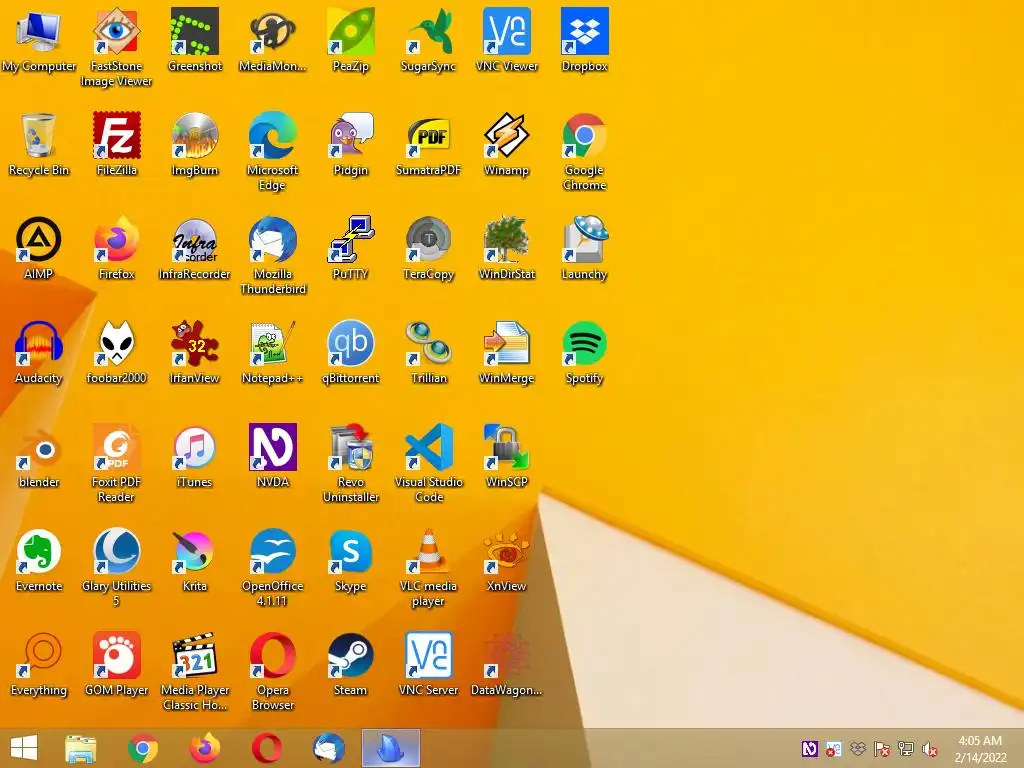Open File Explorer from the taskbar
1024x768 pixels.
pyautogui.click(x=81, y=748)
